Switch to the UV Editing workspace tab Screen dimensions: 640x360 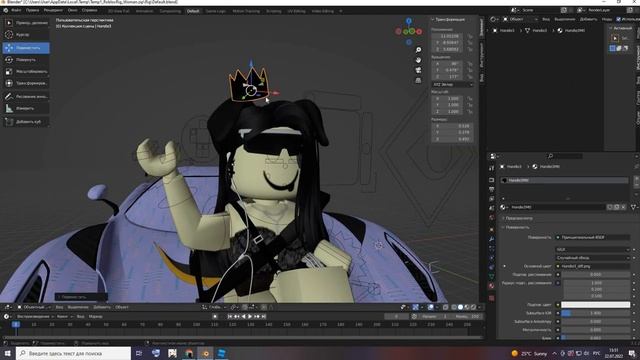pyautogui.click(x=296, y=11)
